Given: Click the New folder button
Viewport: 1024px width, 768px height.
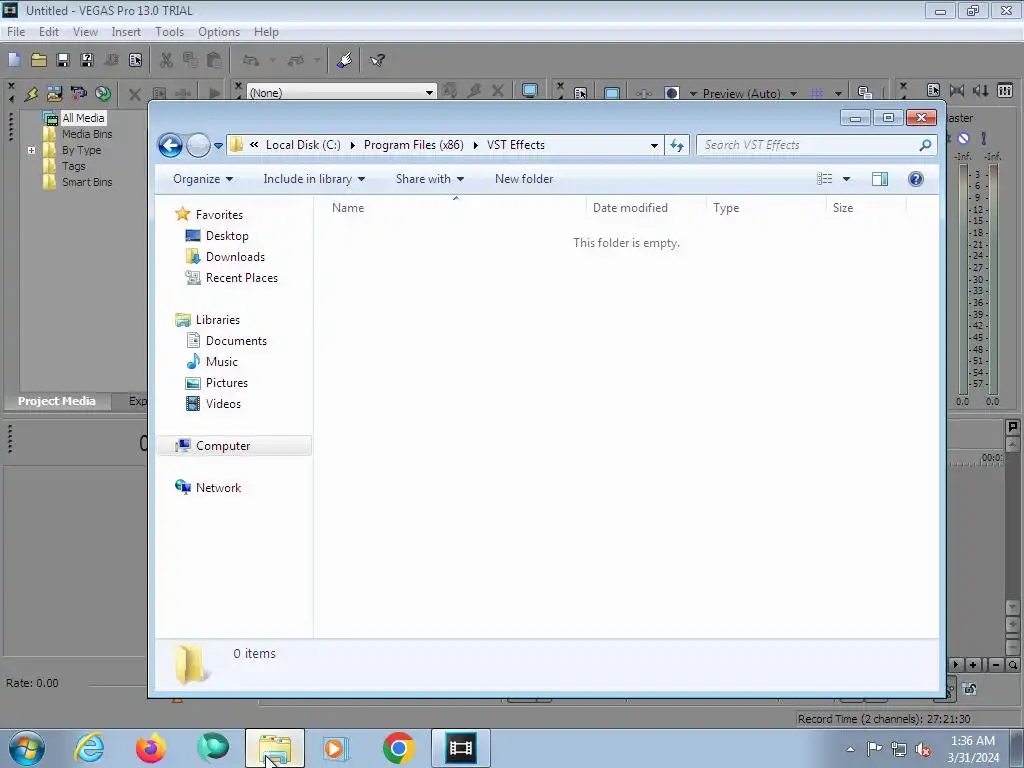Looking at the screenshot, I should click(524, 179).
